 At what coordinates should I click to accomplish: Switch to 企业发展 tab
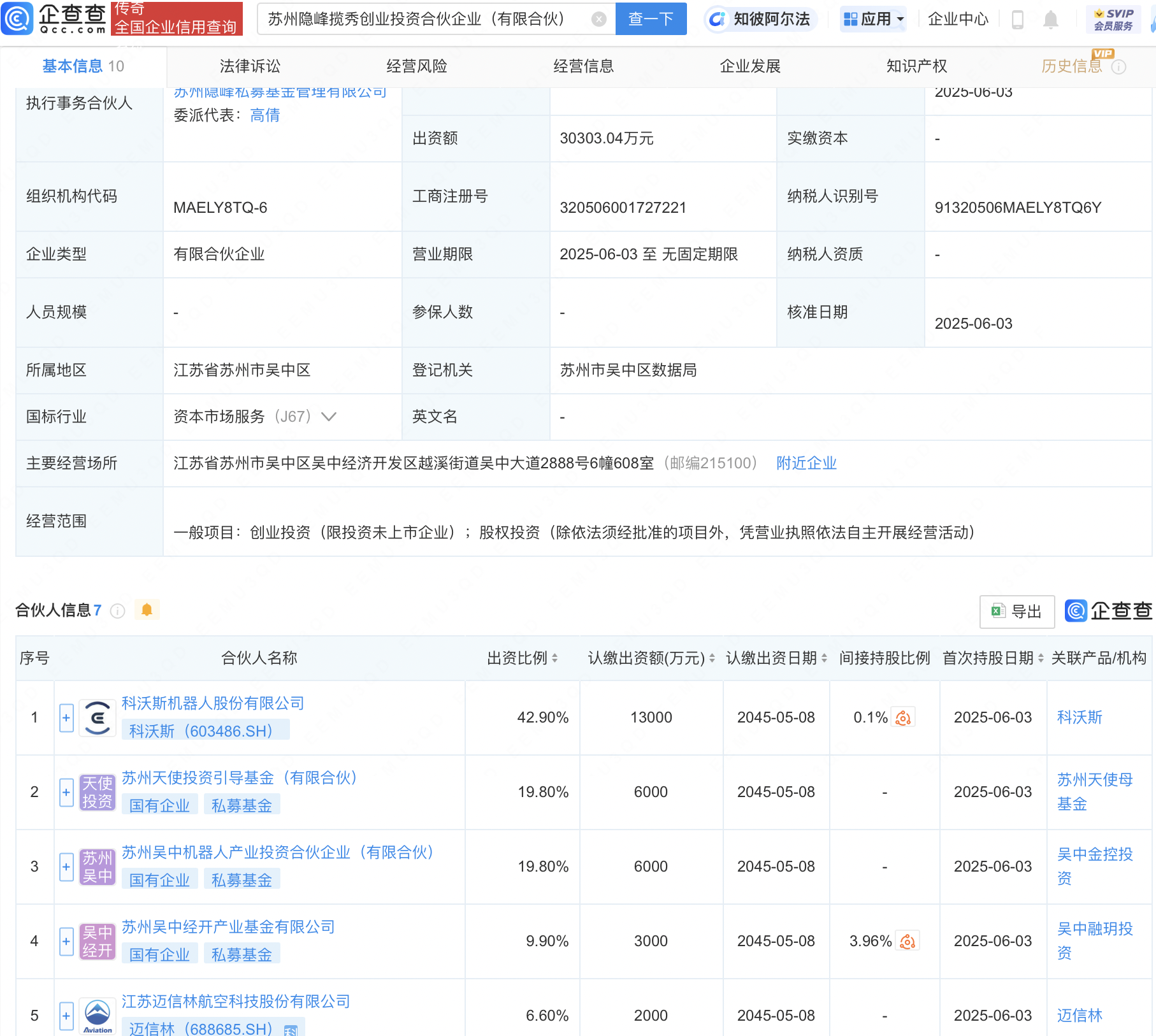click(750, 66)
